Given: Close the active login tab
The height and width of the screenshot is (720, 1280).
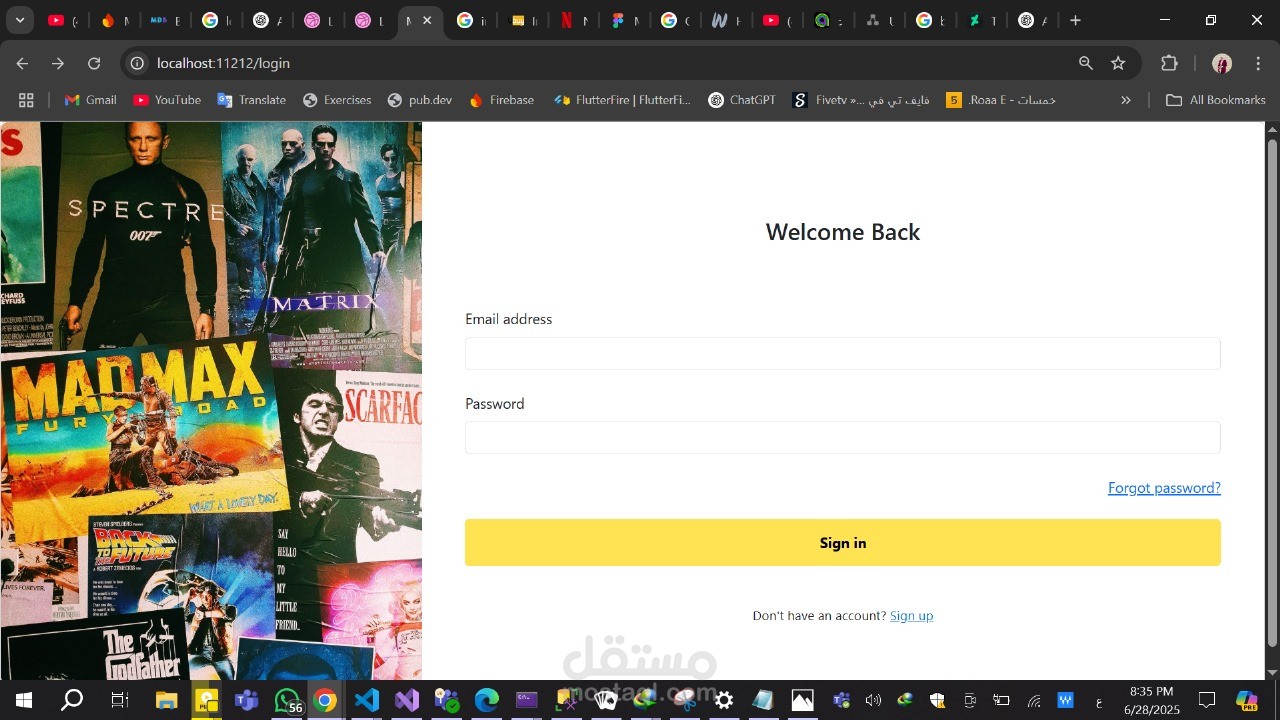Looking at the screenshot, I should click(x=428, y=20).
